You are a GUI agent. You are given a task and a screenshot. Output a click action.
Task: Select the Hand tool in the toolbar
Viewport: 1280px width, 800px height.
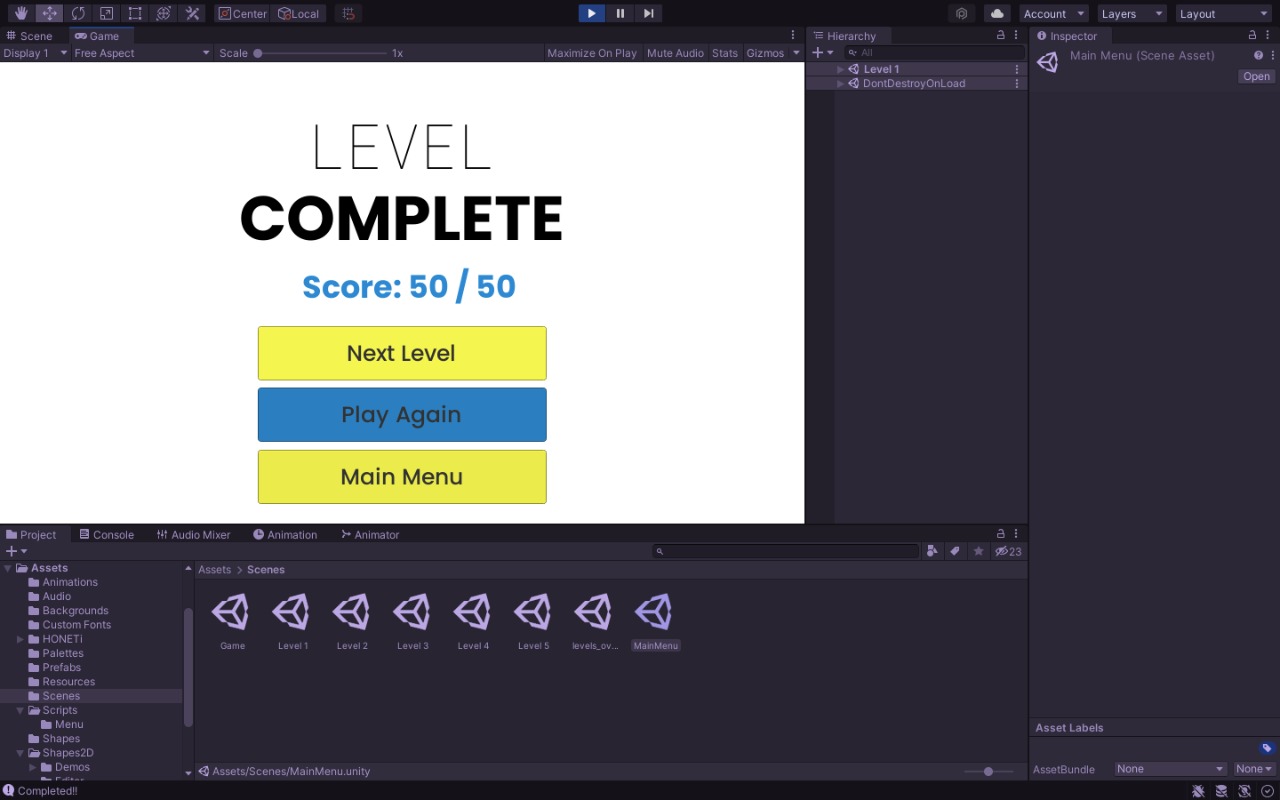click(x=21, y=13)
